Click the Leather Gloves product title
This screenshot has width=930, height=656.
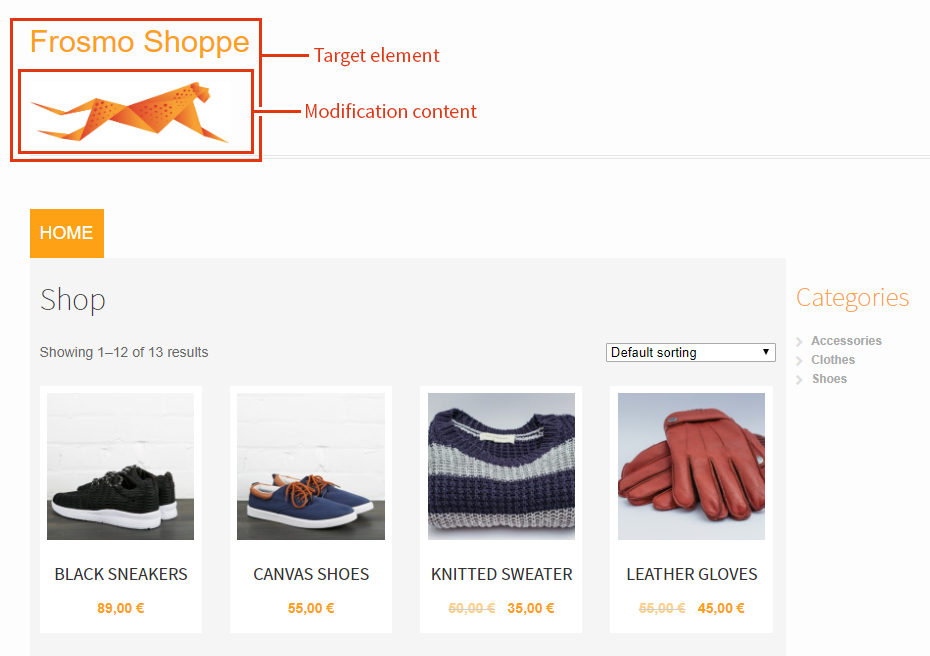coord(691,574)
